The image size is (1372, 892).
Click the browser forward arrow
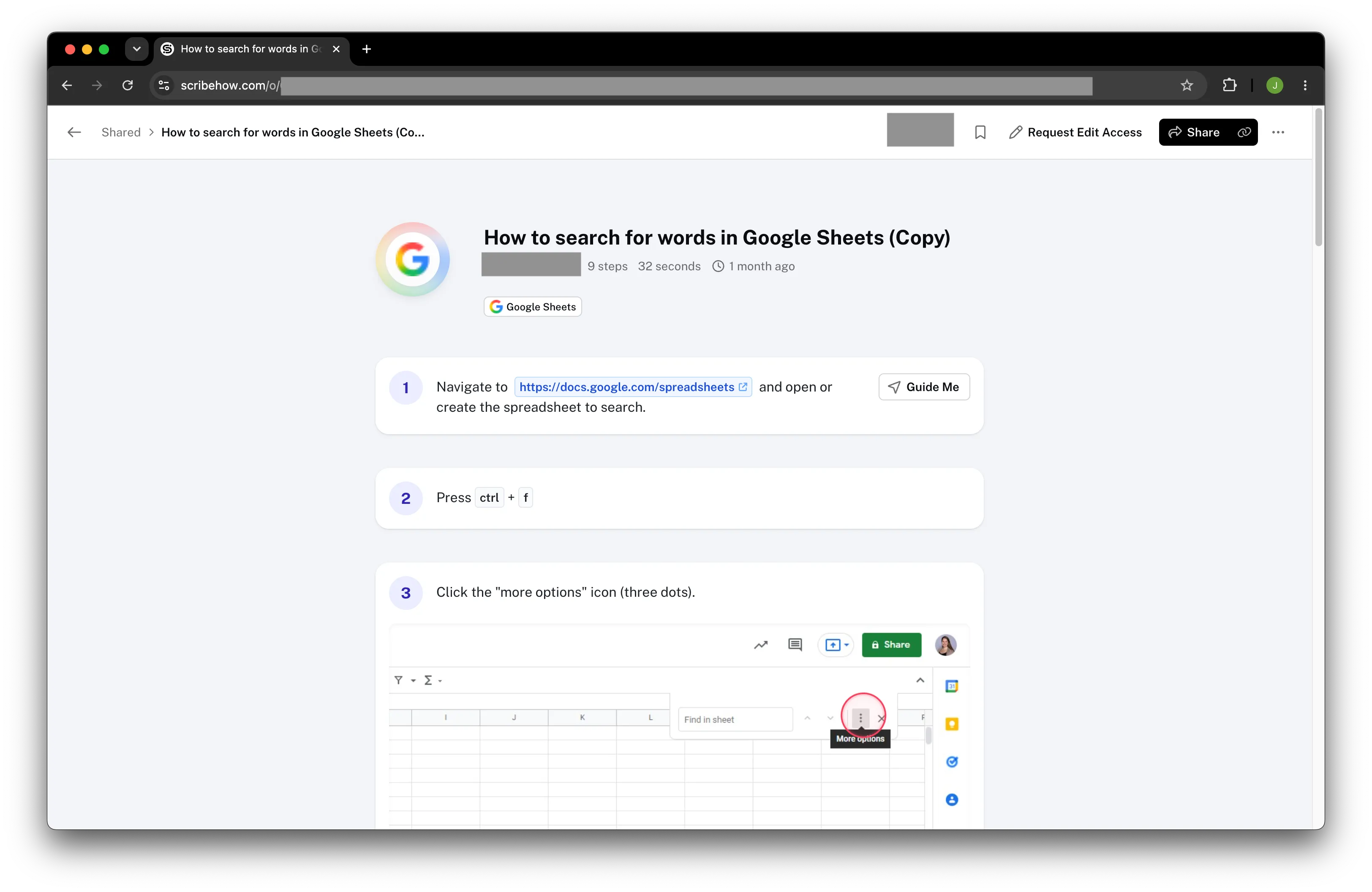pos(97,85)
